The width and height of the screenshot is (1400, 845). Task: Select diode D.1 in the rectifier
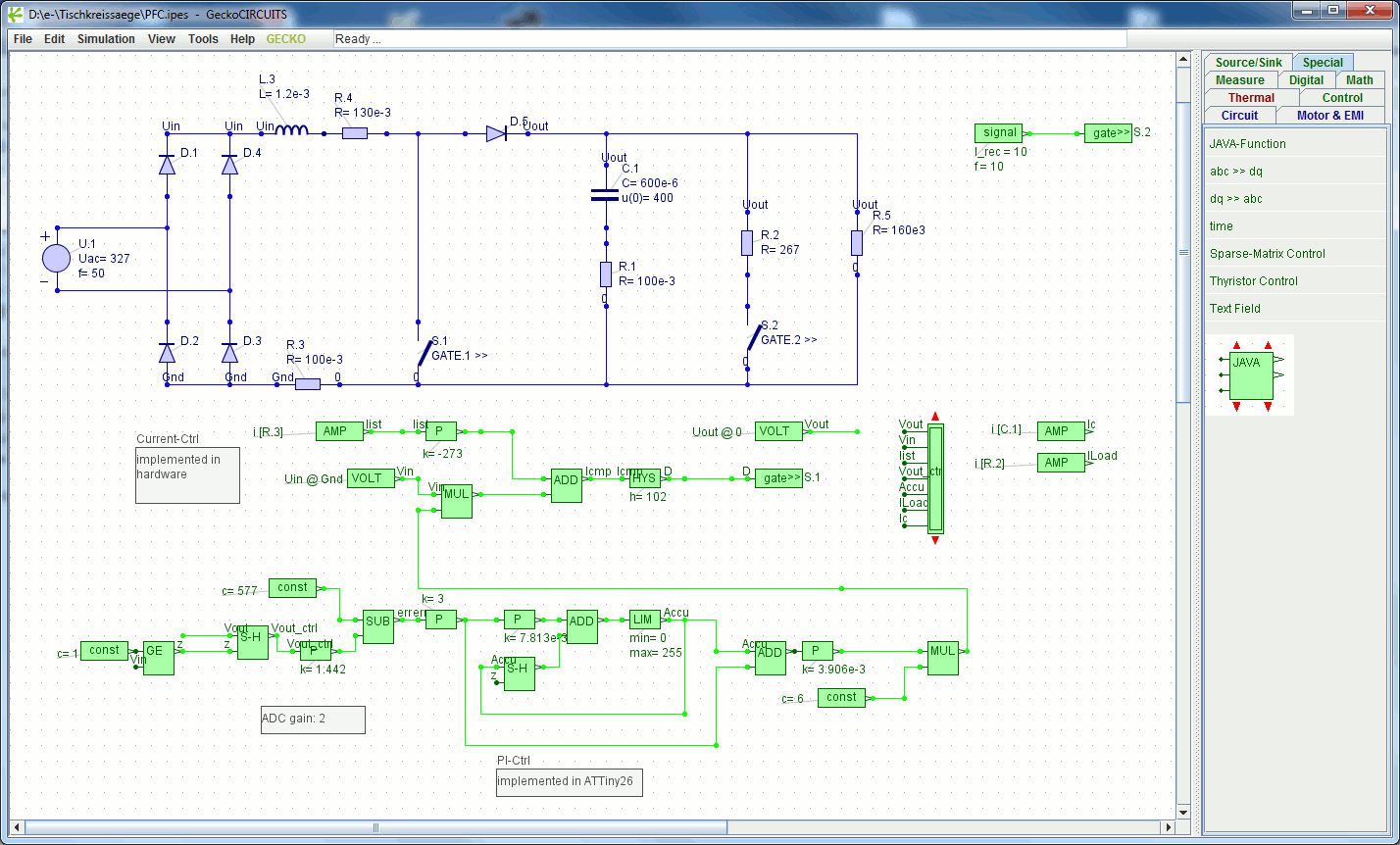(167, 165)
